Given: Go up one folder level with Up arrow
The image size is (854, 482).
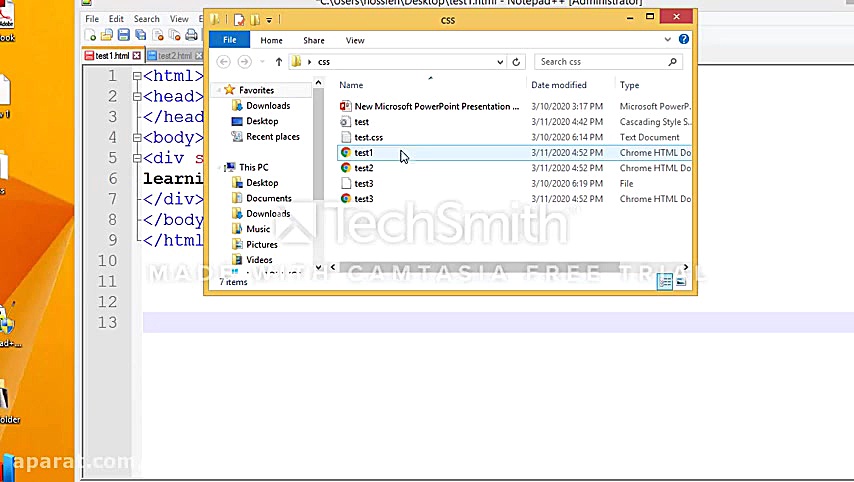Looking at the screenshot, I should pyautogui.click(x=278, y=62).
